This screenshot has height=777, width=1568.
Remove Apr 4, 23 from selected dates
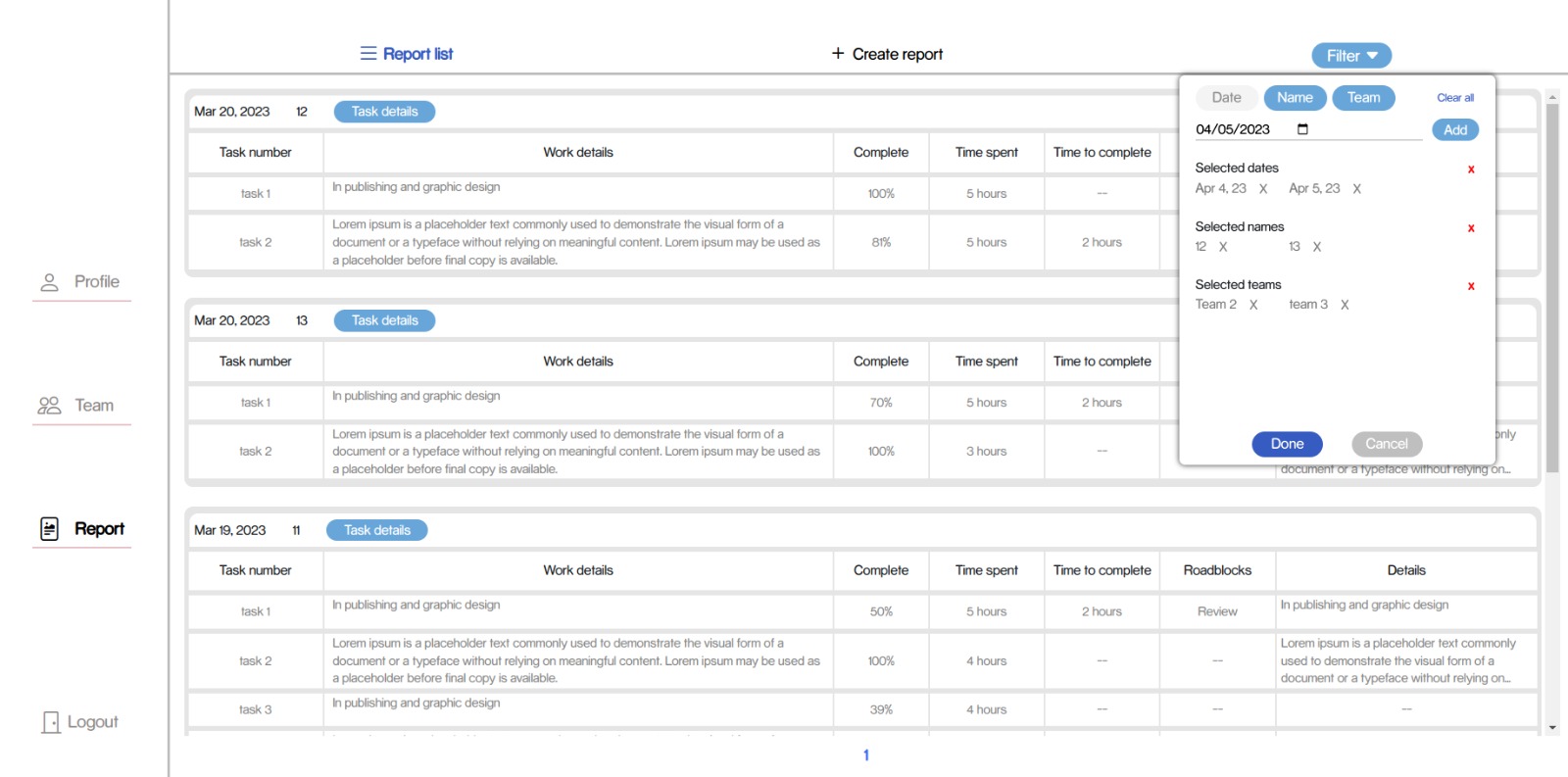click(1263, 189)
